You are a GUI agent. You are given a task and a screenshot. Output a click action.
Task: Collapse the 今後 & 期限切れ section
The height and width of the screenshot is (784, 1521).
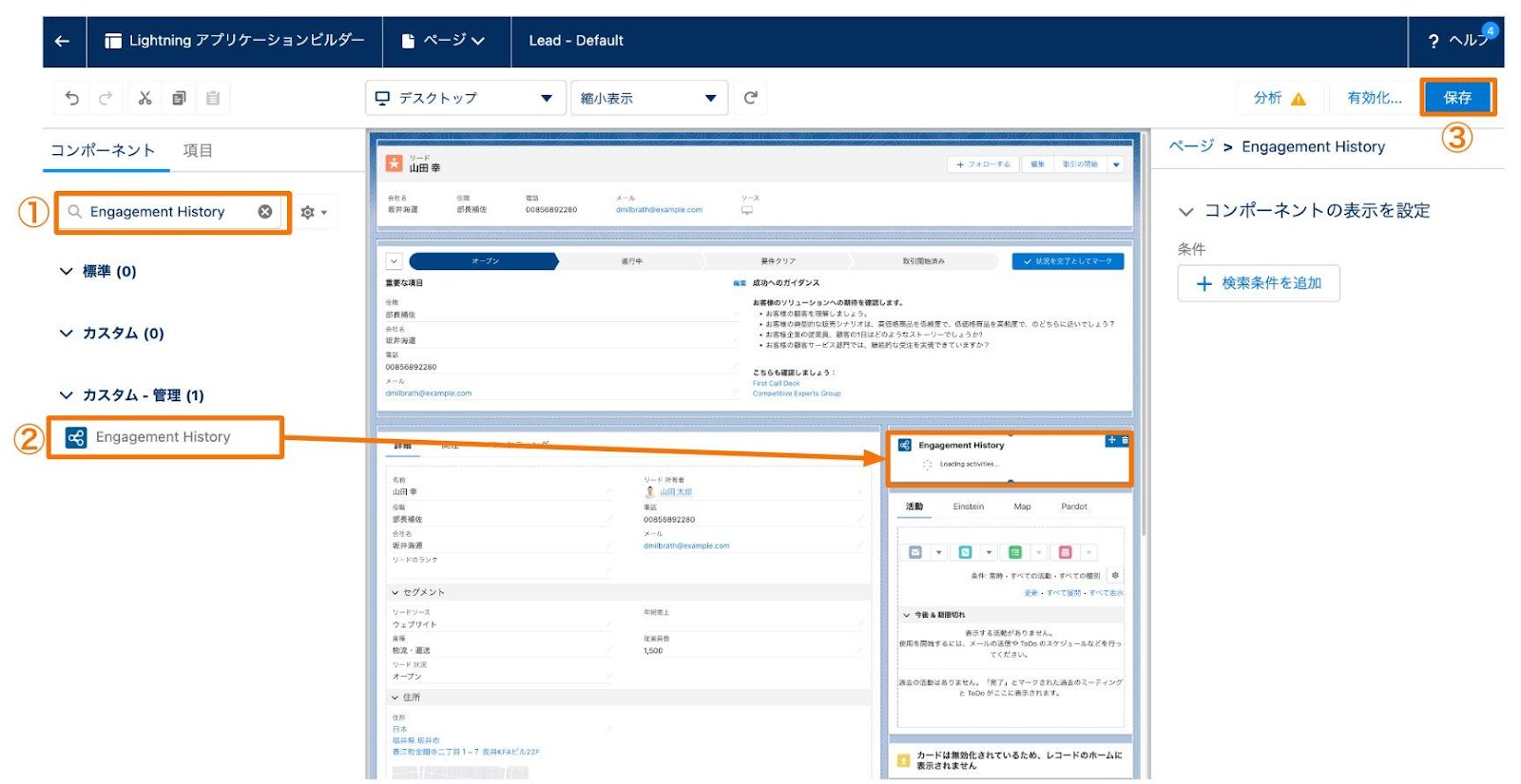click(x=907, y=615)
